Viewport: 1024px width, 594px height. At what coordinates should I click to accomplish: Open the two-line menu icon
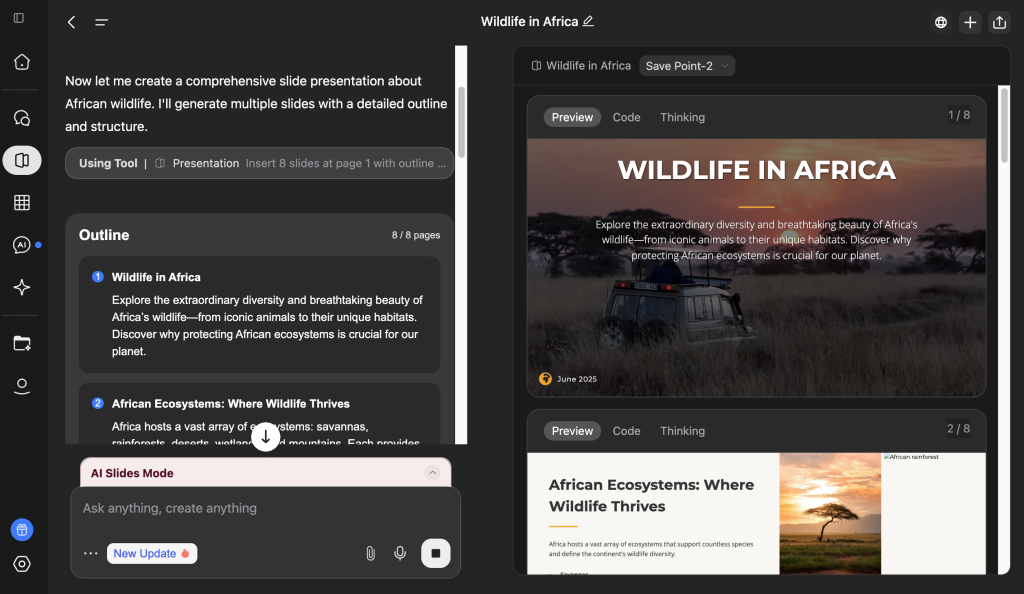point(101,22)
